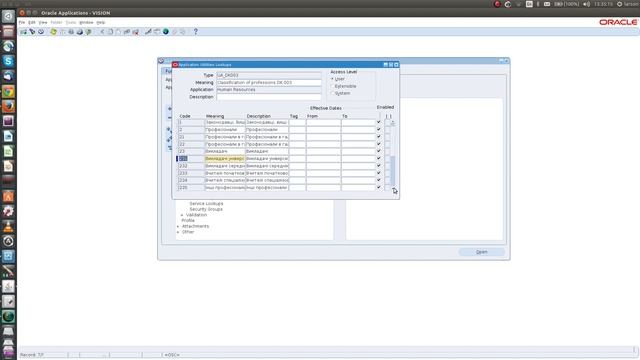Click the Code cell containing 232
This screenshot has width=640, height=360.
191,166
